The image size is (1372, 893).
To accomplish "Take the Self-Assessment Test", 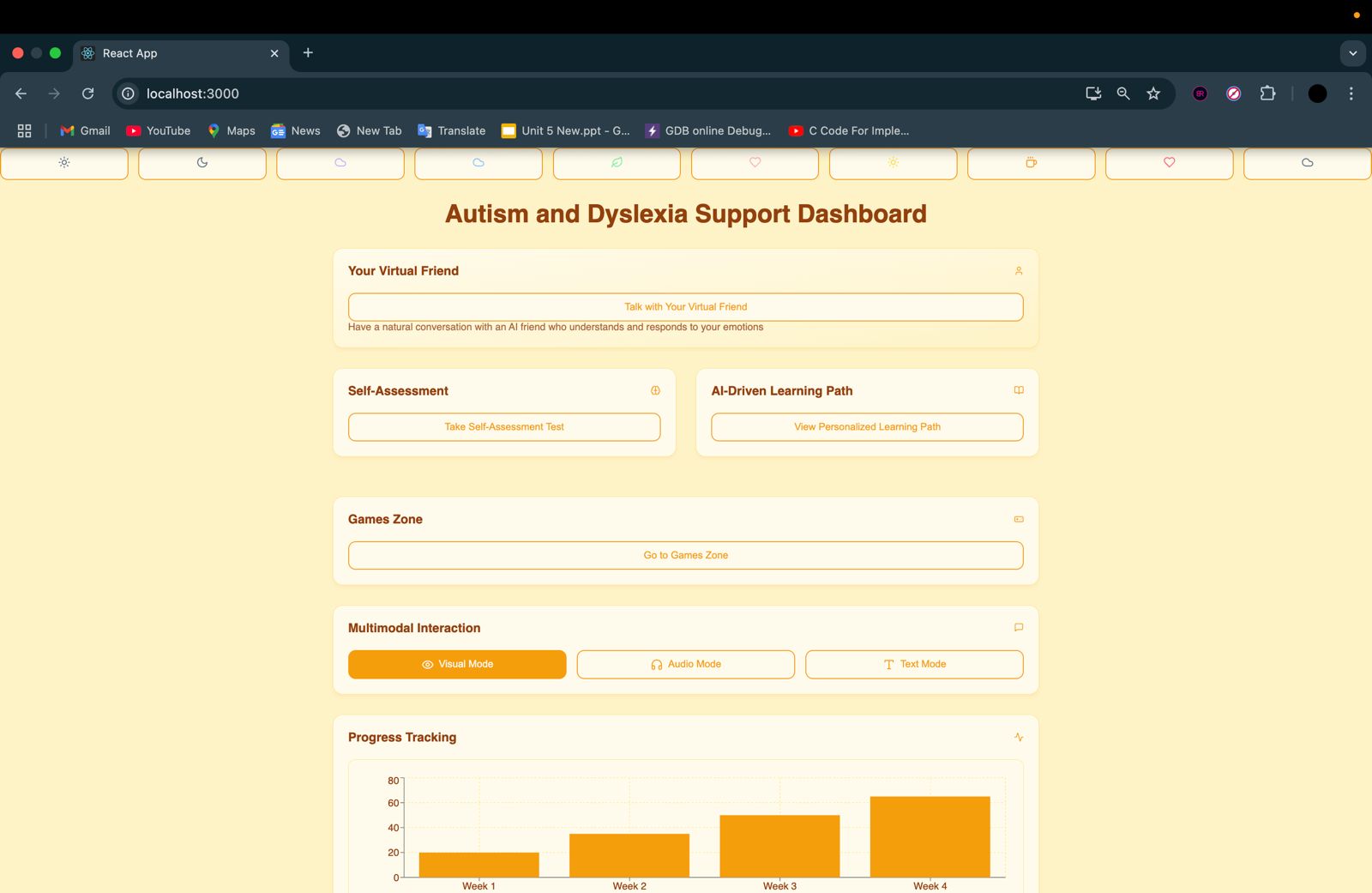I will pyautogui.click(x=504, y=427).
